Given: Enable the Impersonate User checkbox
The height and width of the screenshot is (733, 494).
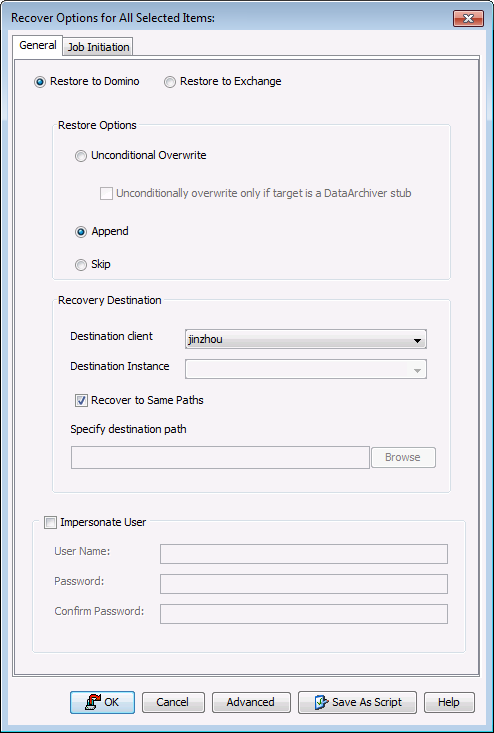Looking at the screenshot, I should (x=50, y=522).
